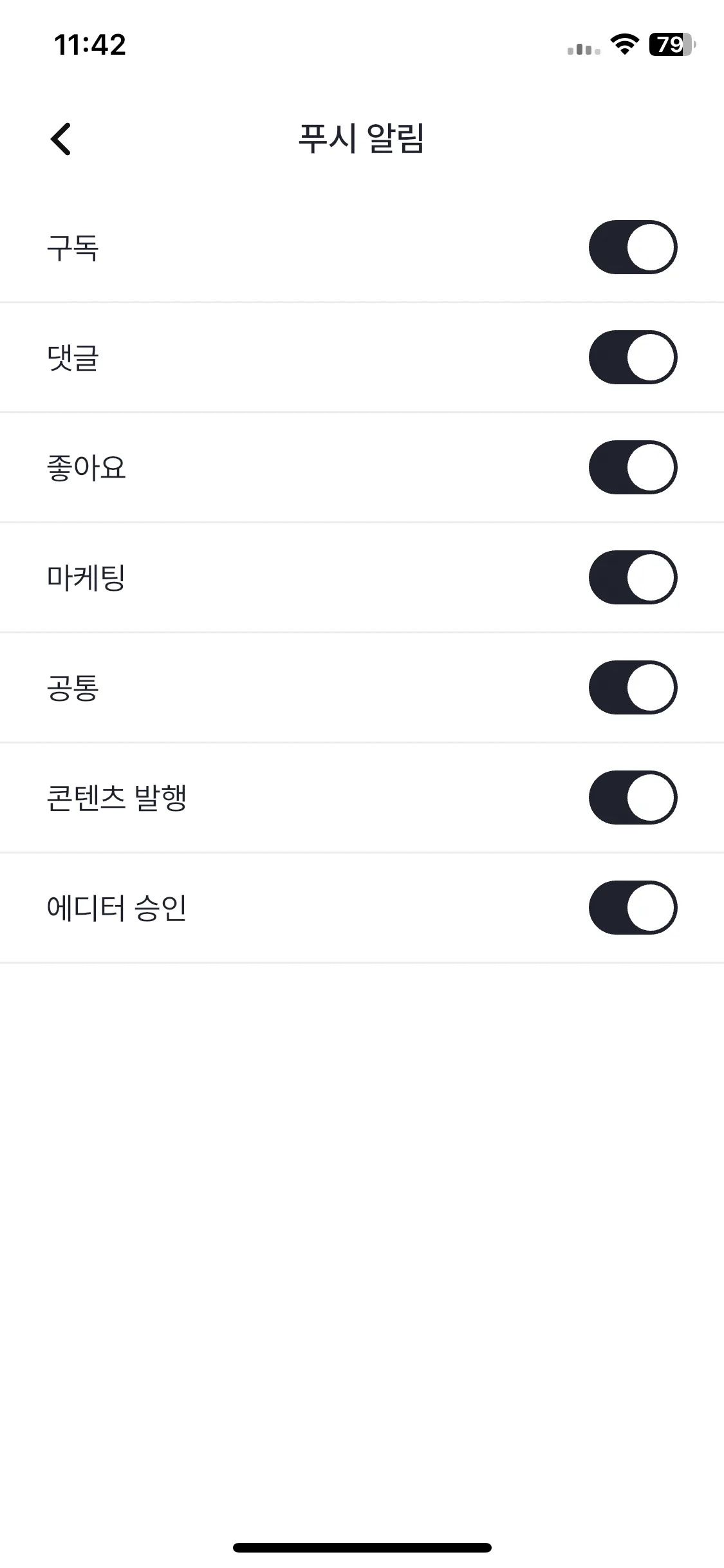Toggle the 콘텐츠 발행 notification switch
This screenshot has height=1568, width=724.
633,798
